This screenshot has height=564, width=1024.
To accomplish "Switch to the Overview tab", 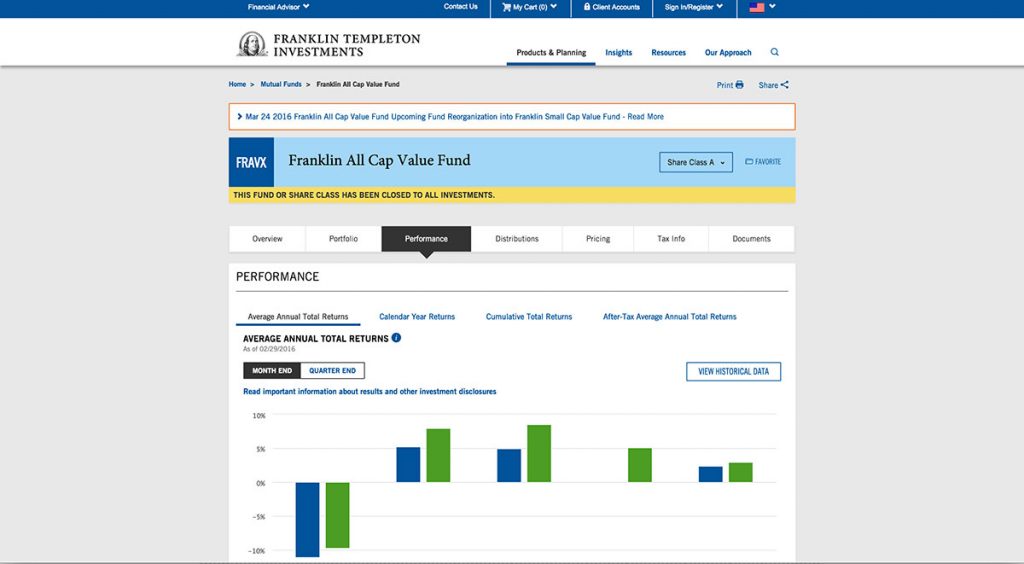I will tap(267, 239).
